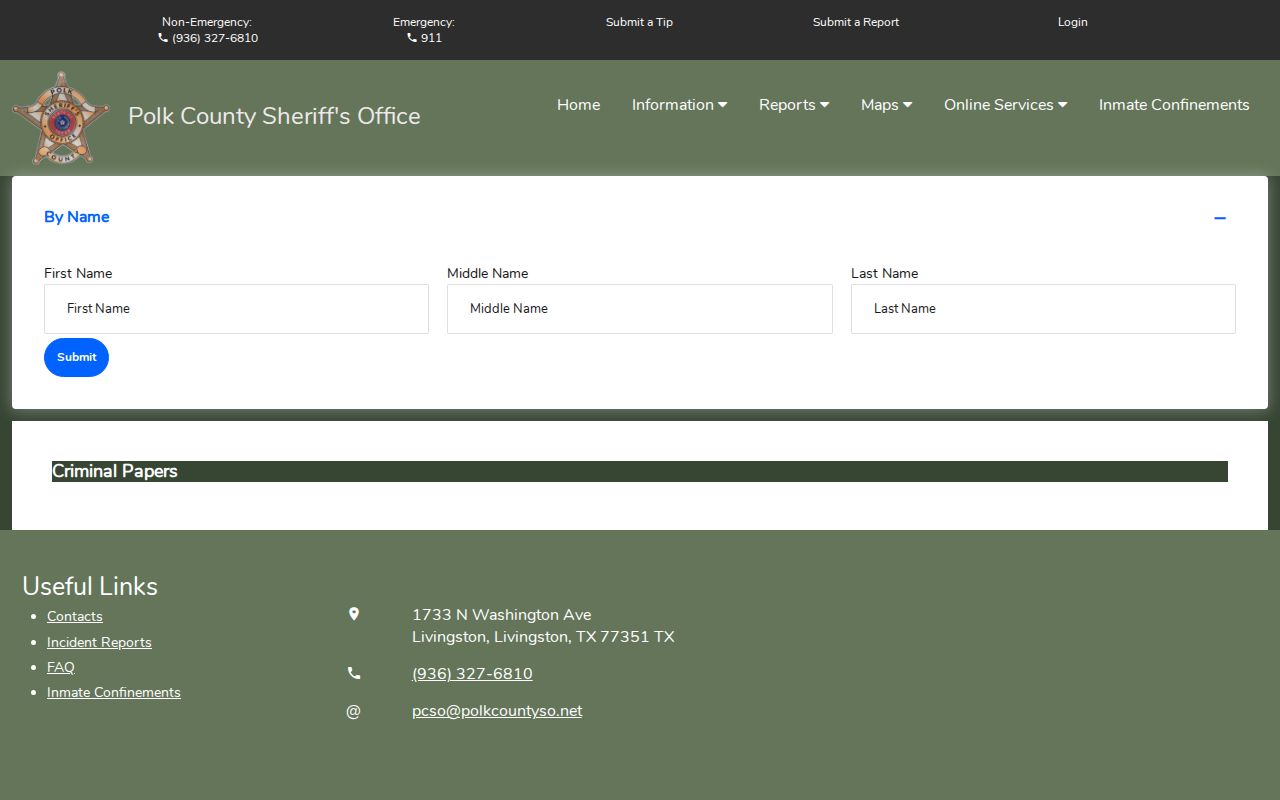Focus the First Name input field
The height and width of the screenshot is (800, 1280).
(x=236, y=309)
